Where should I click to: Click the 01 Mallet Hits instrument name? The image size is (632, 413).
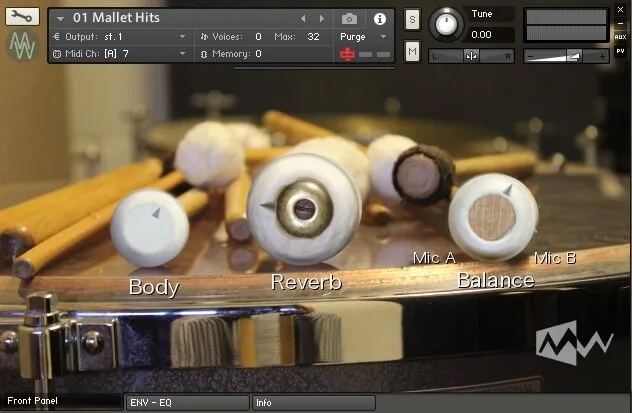tap(116, 18)
